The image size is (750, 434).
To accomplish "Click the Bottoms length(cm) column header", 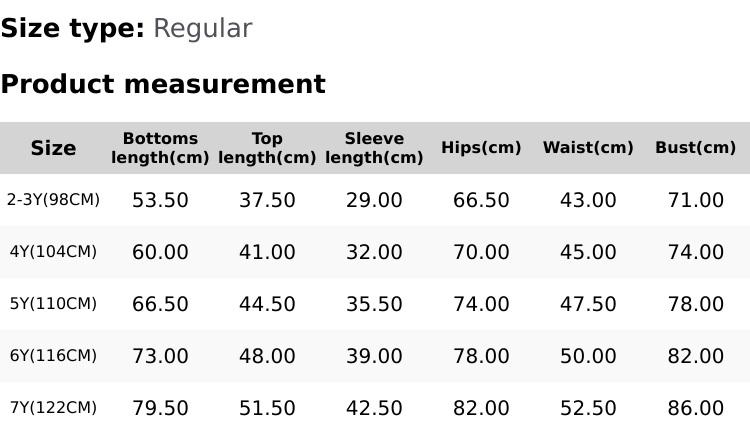I will click(x=160, y=148).
